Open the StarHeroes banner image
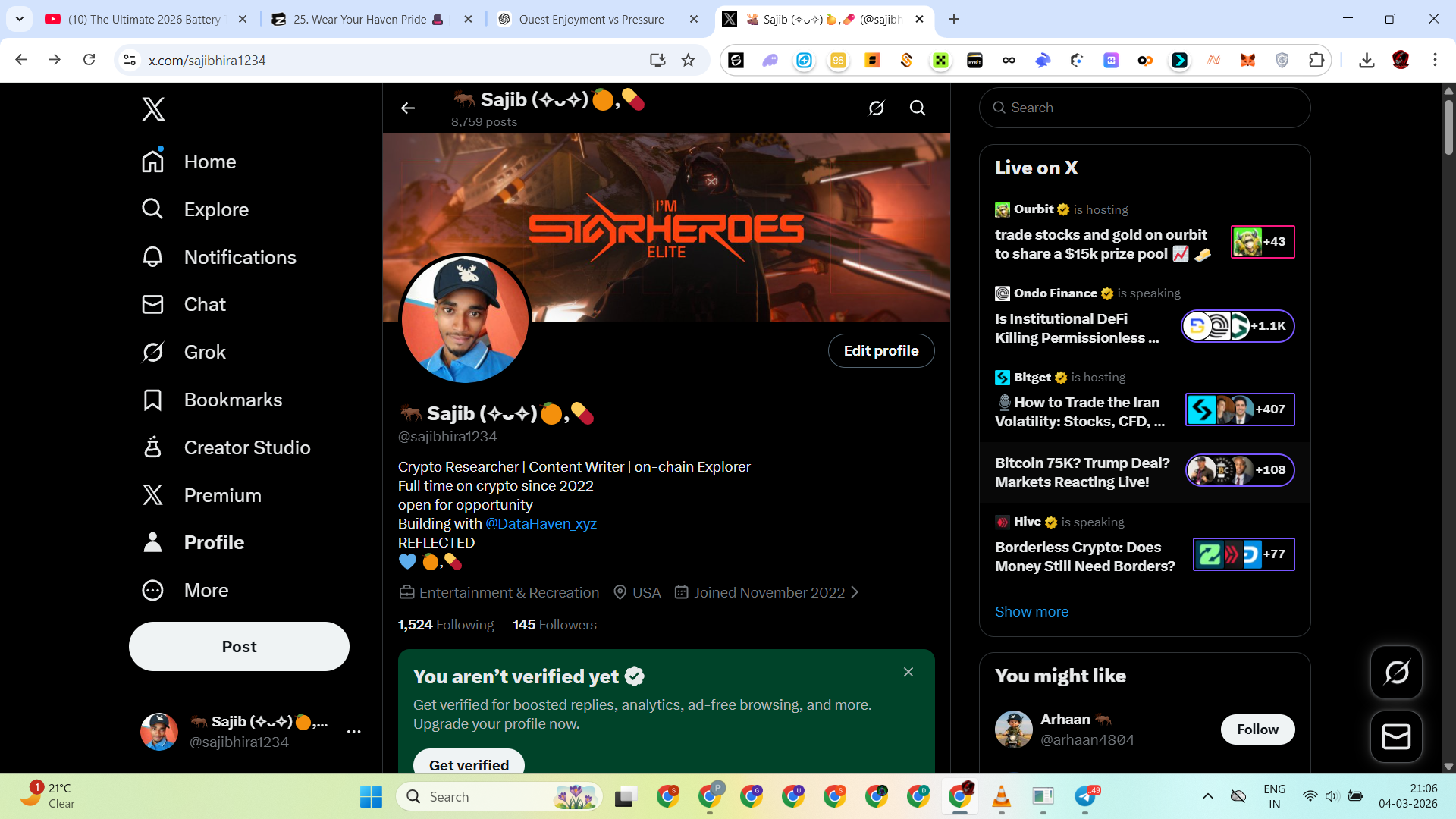1456x819 pixels. (666, 227)
